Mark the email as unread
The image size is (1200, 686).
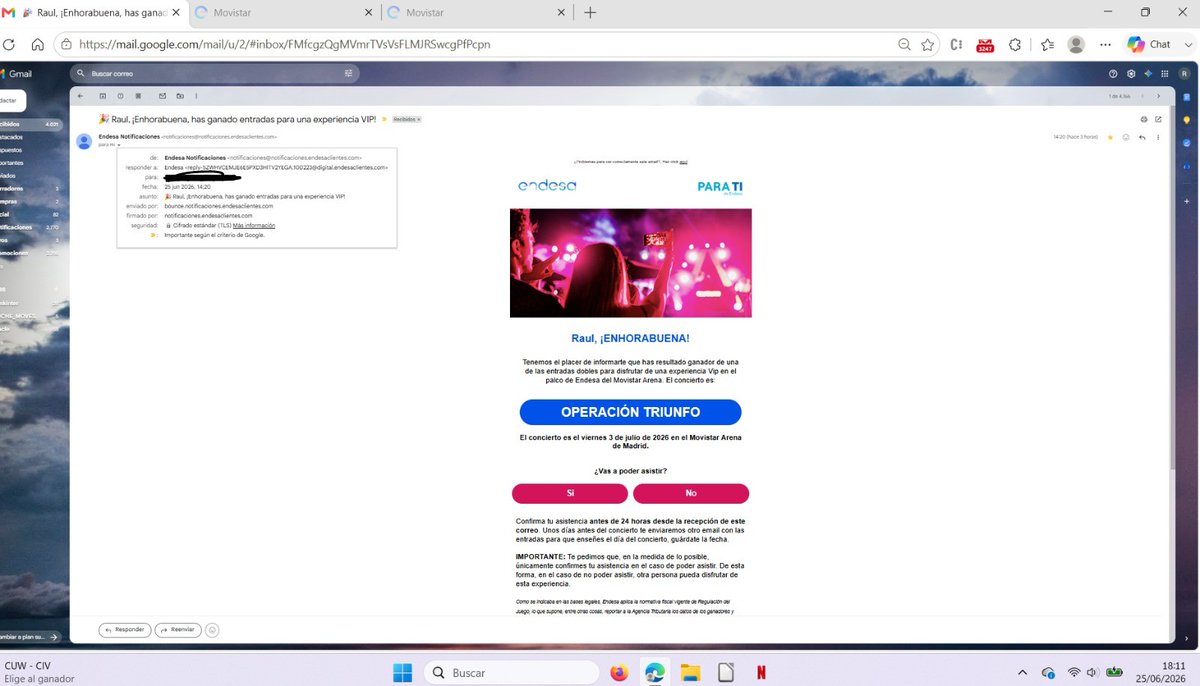pos(162,96)
